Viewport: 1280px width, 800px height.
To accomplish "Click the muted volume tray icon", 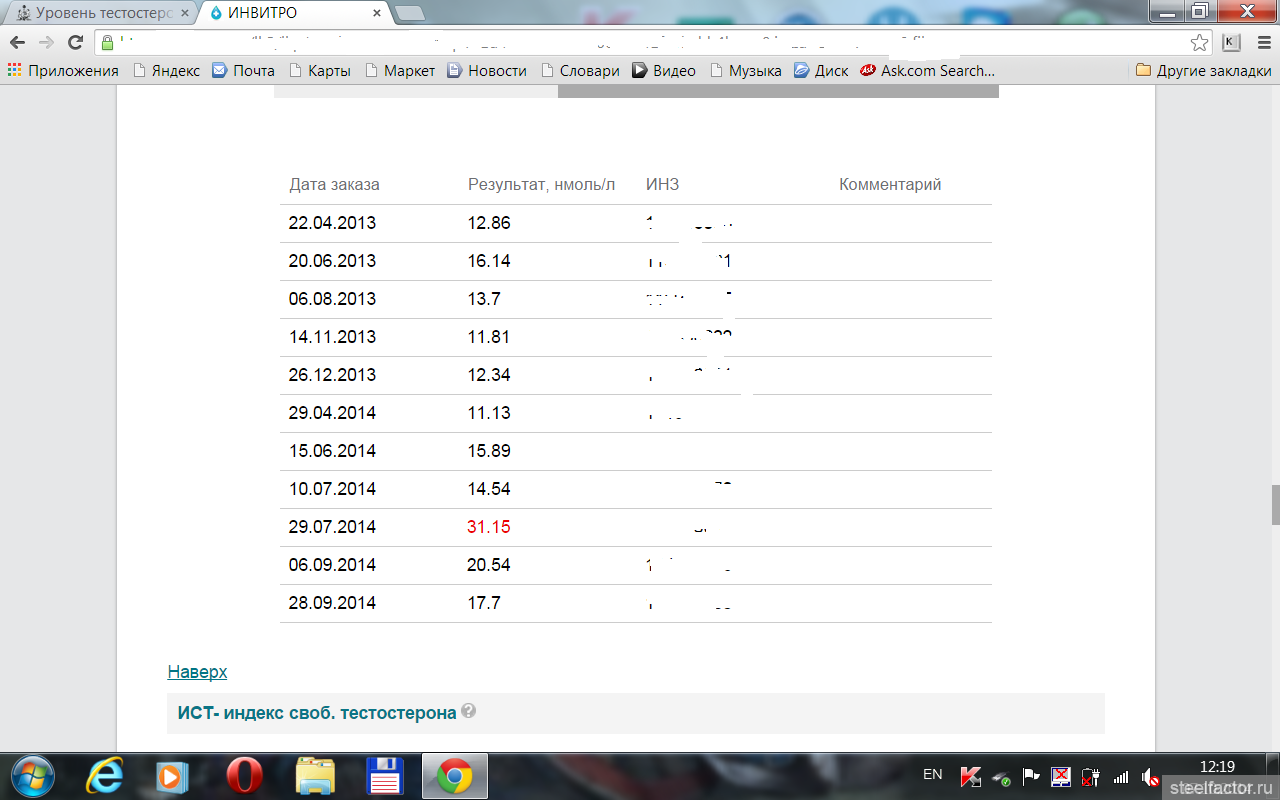I will coord(1150,777).
